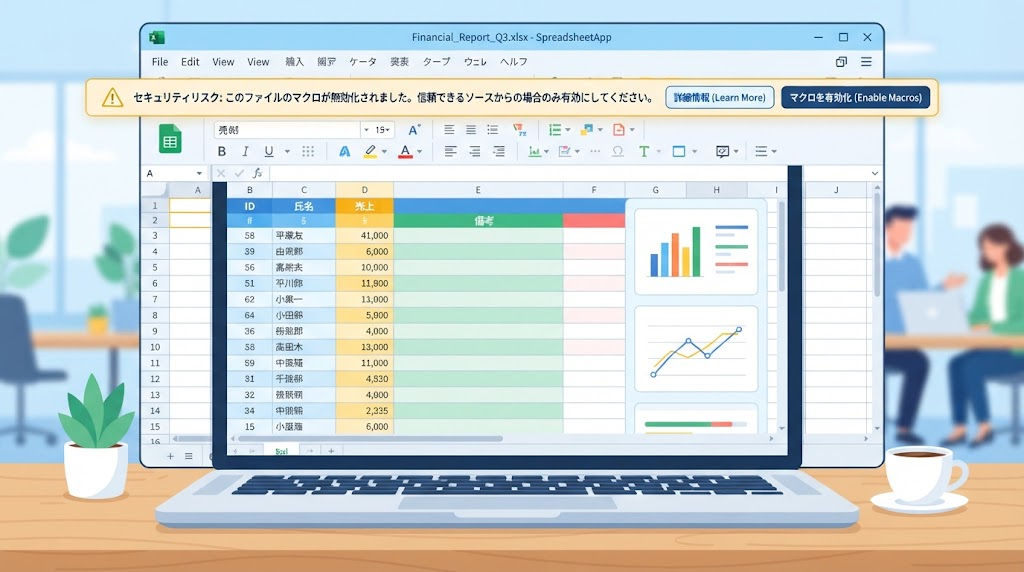Click the inner horizontal scrollbar thumb
The height and width of the screenshot is (572, 1024).
[370, 439]
